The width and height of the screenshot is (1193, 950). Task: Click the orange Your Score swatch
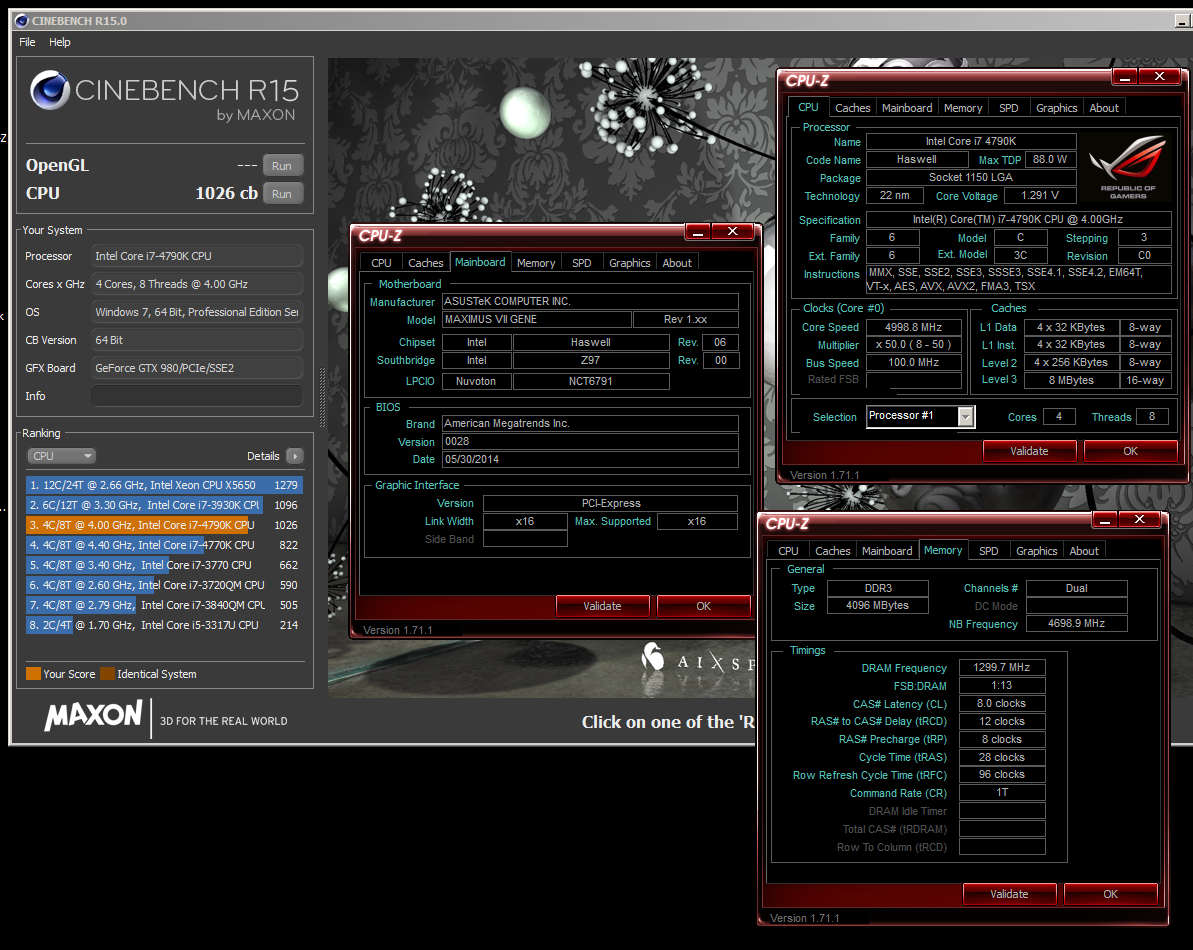coord(33,674)
